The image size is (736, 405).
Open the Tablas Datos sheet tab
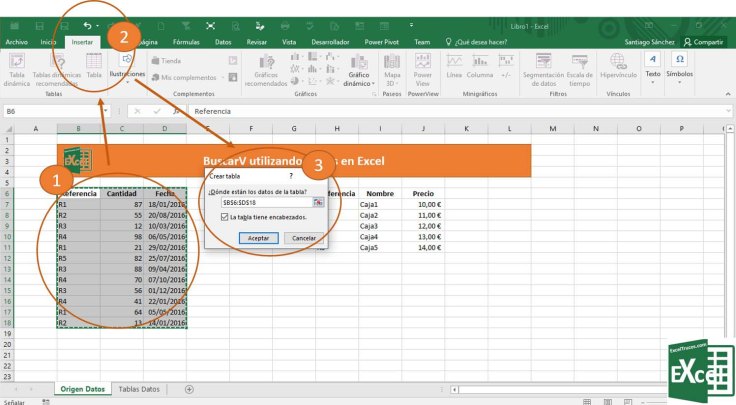[138, 389]
